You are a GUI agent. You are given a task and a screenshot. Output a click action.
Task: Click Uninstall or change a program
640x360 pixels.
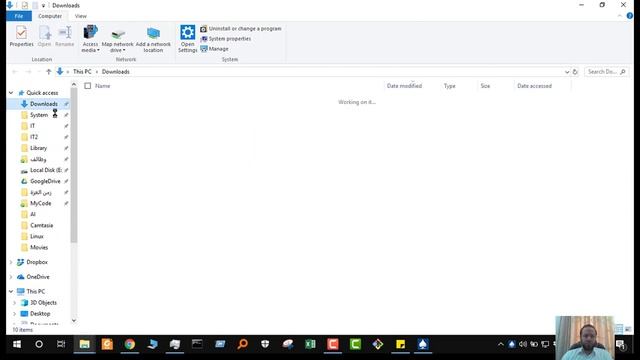coord(241,29)
